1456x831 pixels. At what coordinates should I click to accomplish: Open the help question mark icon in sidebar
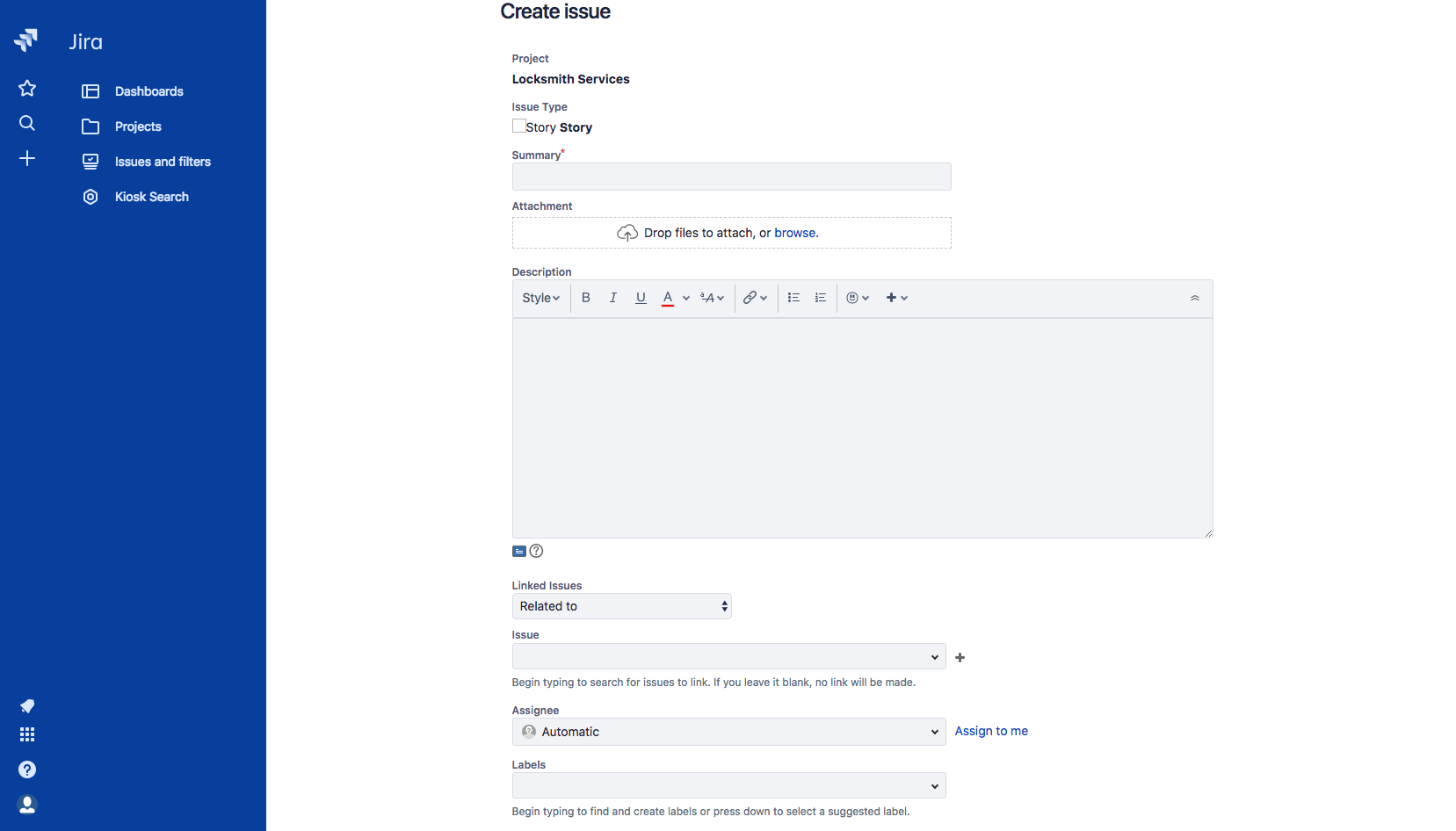pos(27,770)
